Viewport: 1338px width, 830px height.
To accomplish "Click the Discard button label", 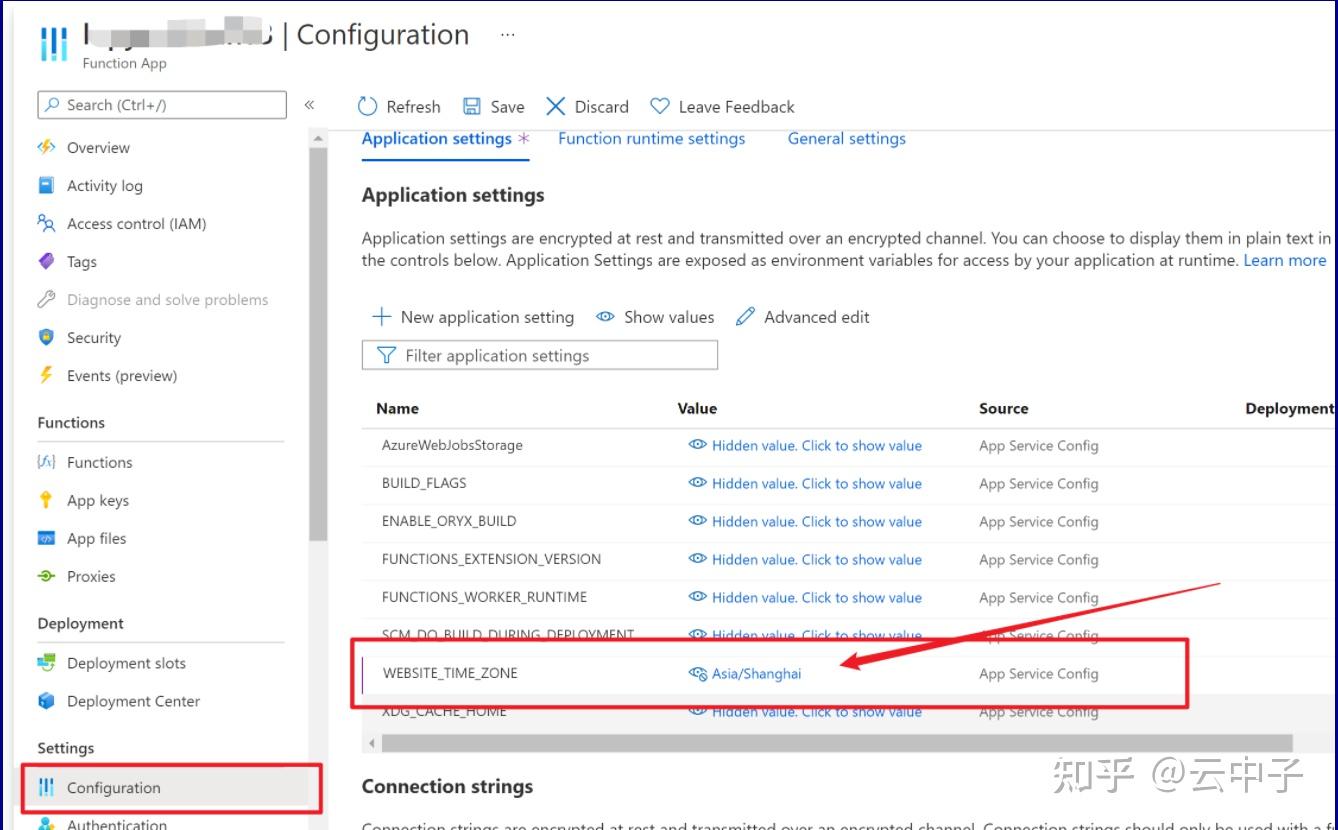I will (x=601, y=107).
